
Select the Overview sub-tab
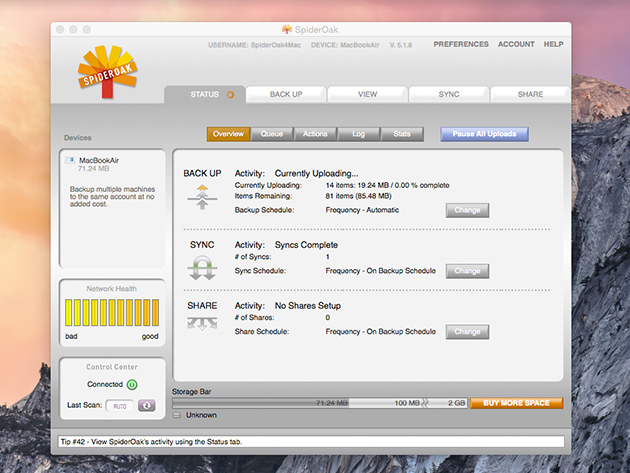(228, 134)
